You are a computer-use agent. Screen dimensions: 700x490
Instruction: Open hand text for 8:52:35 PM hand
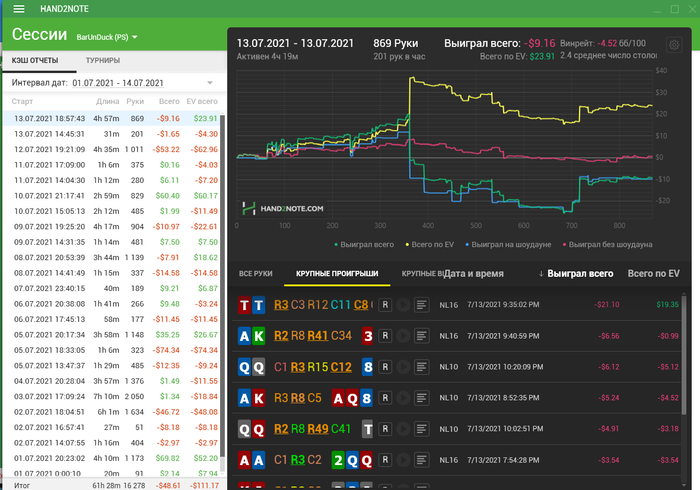tap(421, 398)
